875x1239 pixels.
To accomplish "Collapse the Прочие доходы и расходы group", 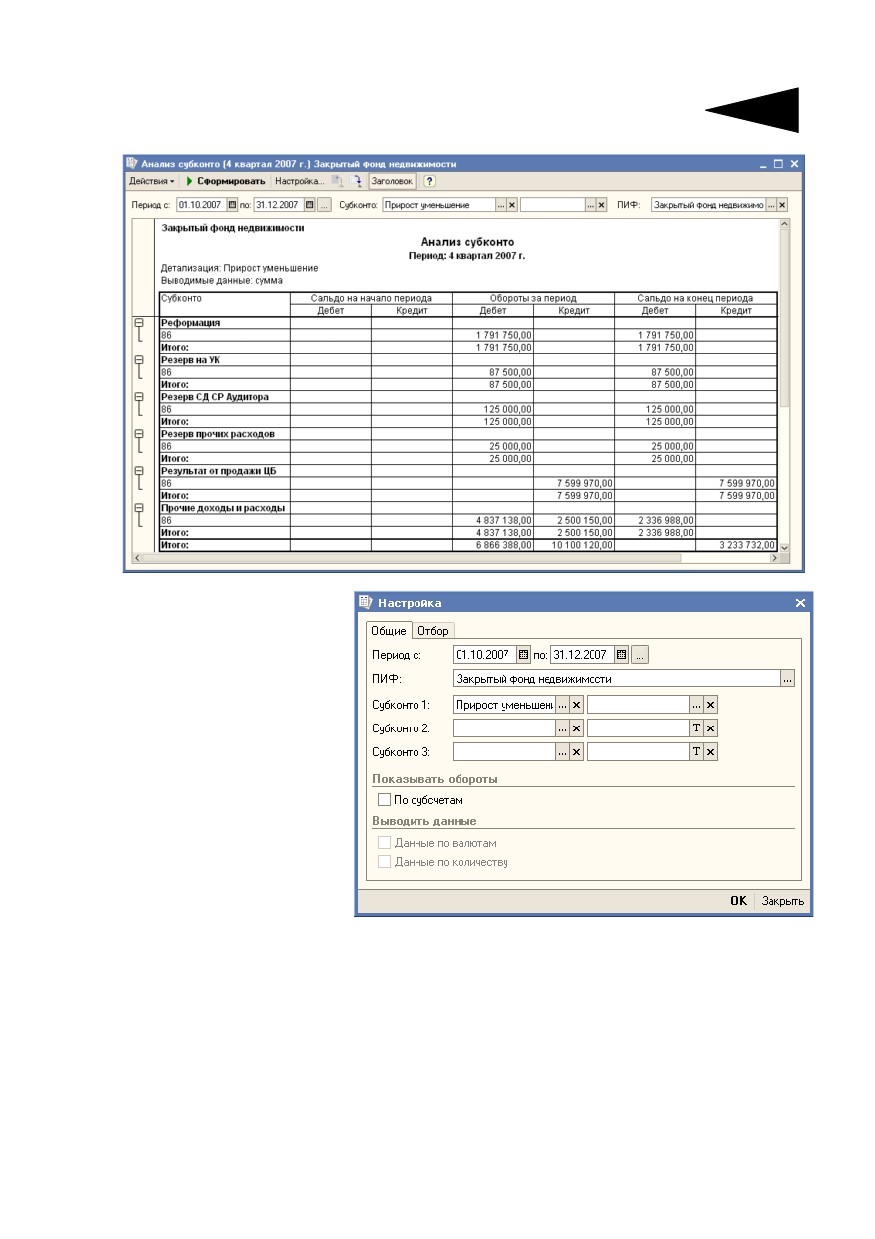I will pos(139,508).
